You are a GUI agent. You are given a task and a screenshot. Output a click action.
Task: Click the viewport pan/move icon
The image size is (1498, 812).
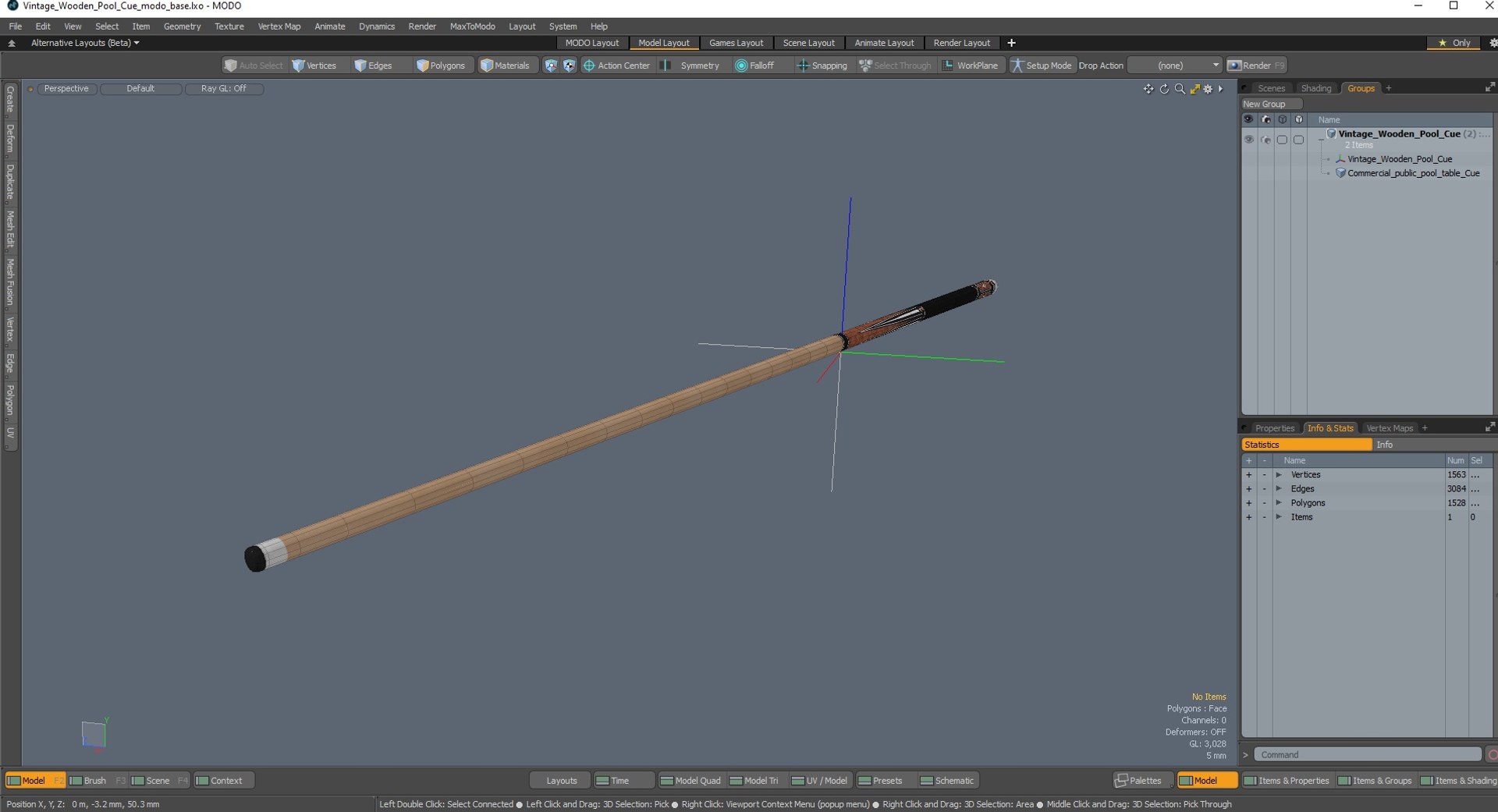(1148, 89)
